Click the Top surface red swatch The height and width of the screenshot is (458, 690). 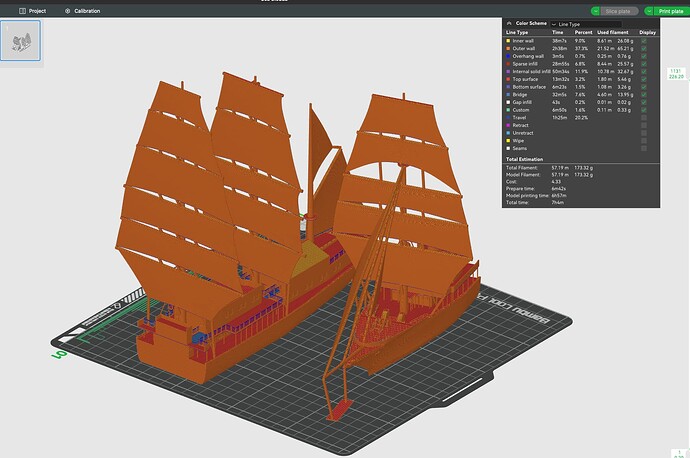pos(508,79)
